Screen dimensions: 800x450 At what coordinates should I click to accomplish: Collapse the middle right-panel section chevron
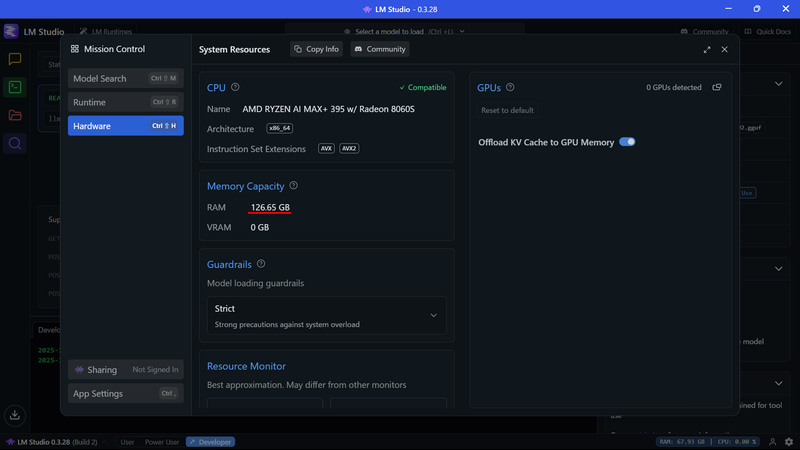pos(779,269)
